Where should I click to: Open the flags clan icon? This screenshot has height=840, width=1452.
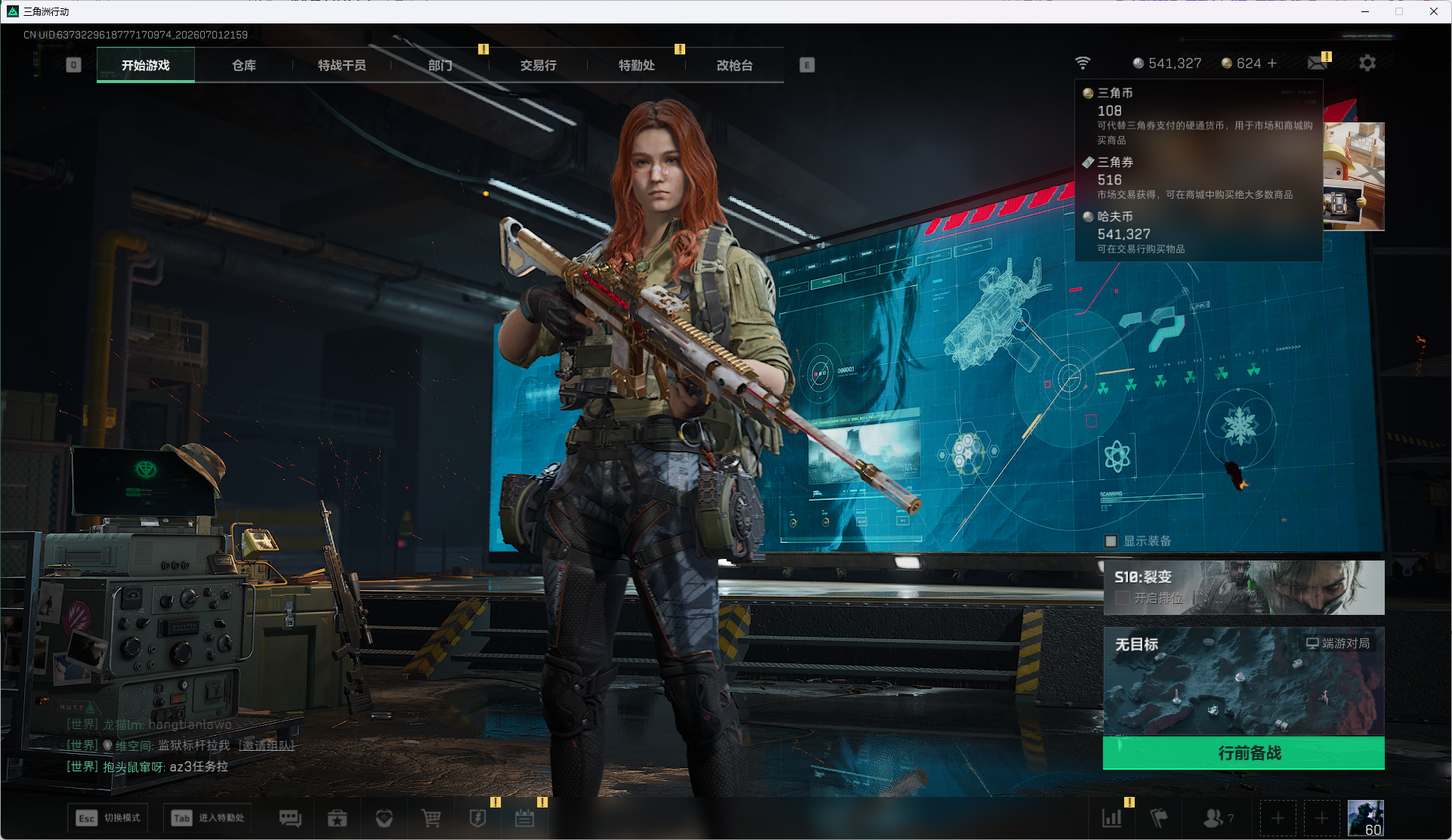[x=1158, y=818]
